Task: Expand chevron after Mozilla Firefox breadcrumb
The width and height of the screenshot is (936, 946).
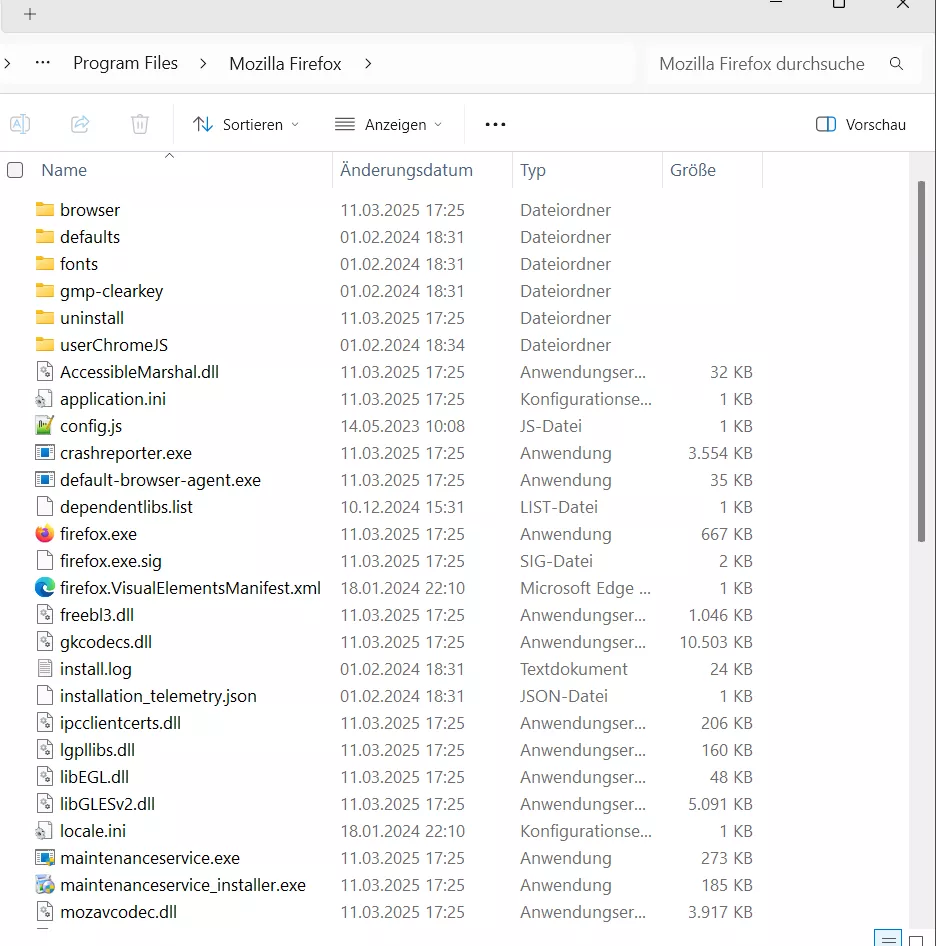Action: click(368, 63)
